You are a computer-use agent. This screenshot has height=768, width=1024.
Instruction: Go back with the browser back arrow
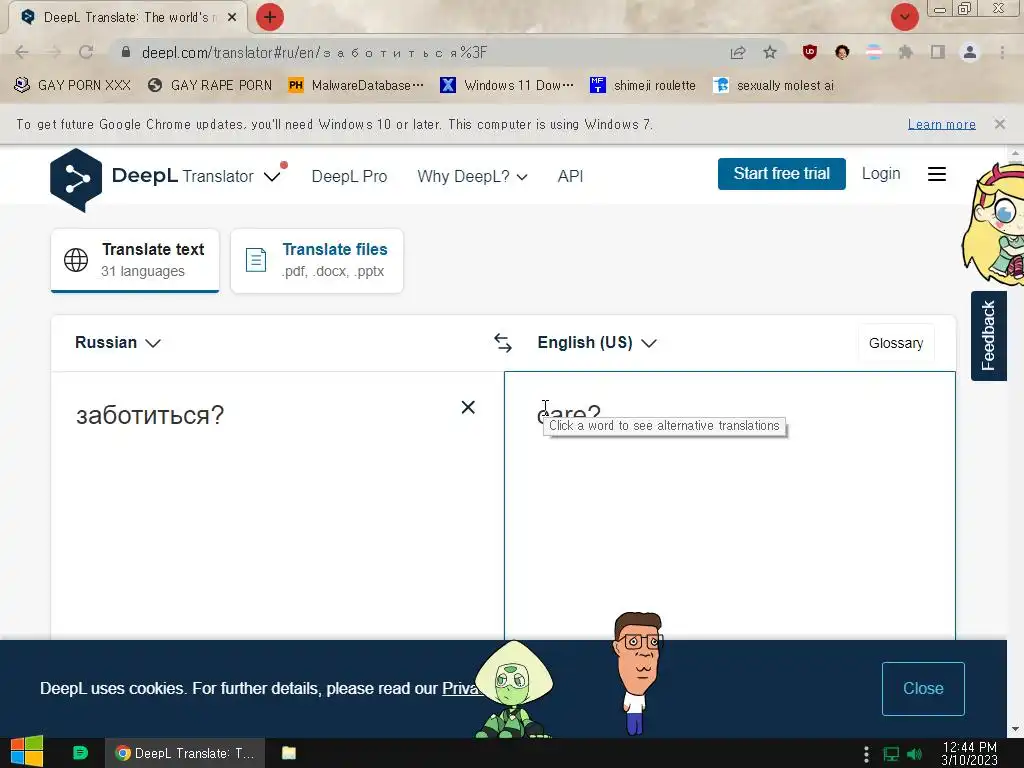point(22,52)
